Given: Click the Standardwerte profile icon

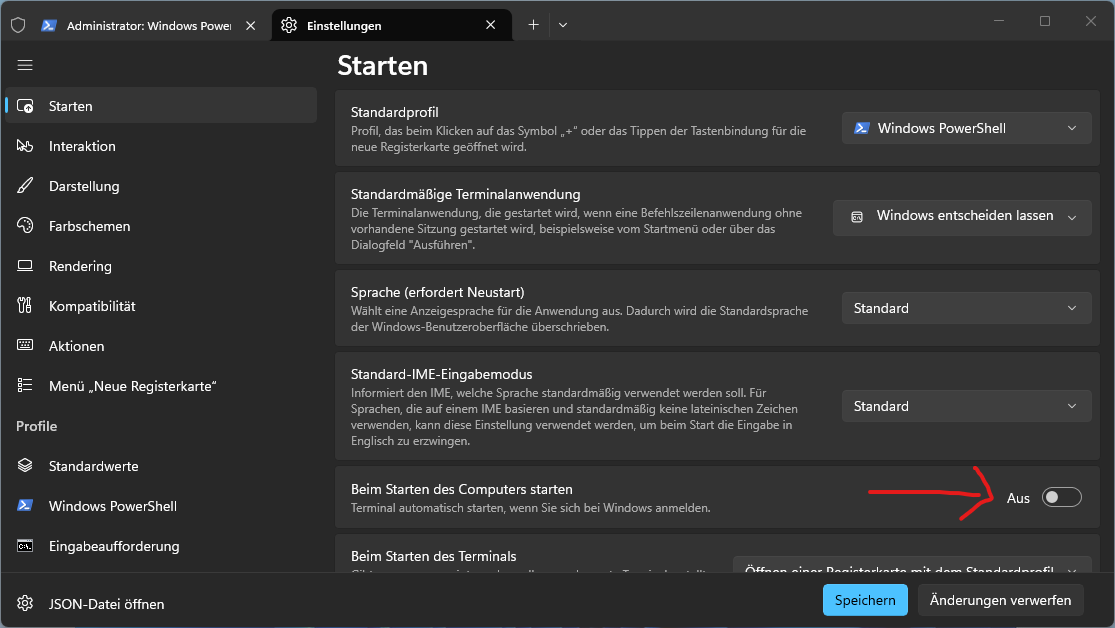Looking at the screenshot, I should pyautogui.click(x=24, y=466).
